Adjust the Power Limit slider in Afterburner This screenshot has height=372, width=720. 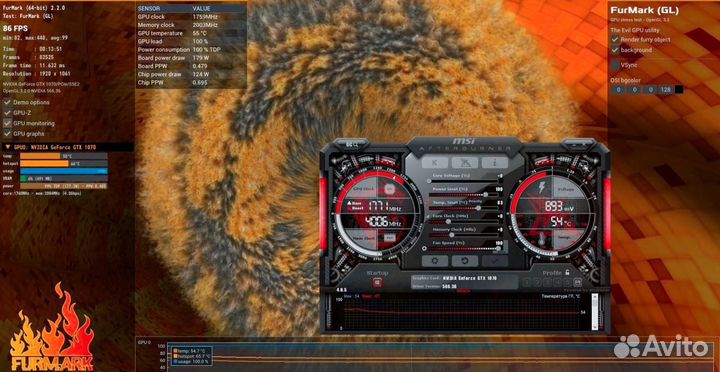pyautogui.click(x=464, y=195)
